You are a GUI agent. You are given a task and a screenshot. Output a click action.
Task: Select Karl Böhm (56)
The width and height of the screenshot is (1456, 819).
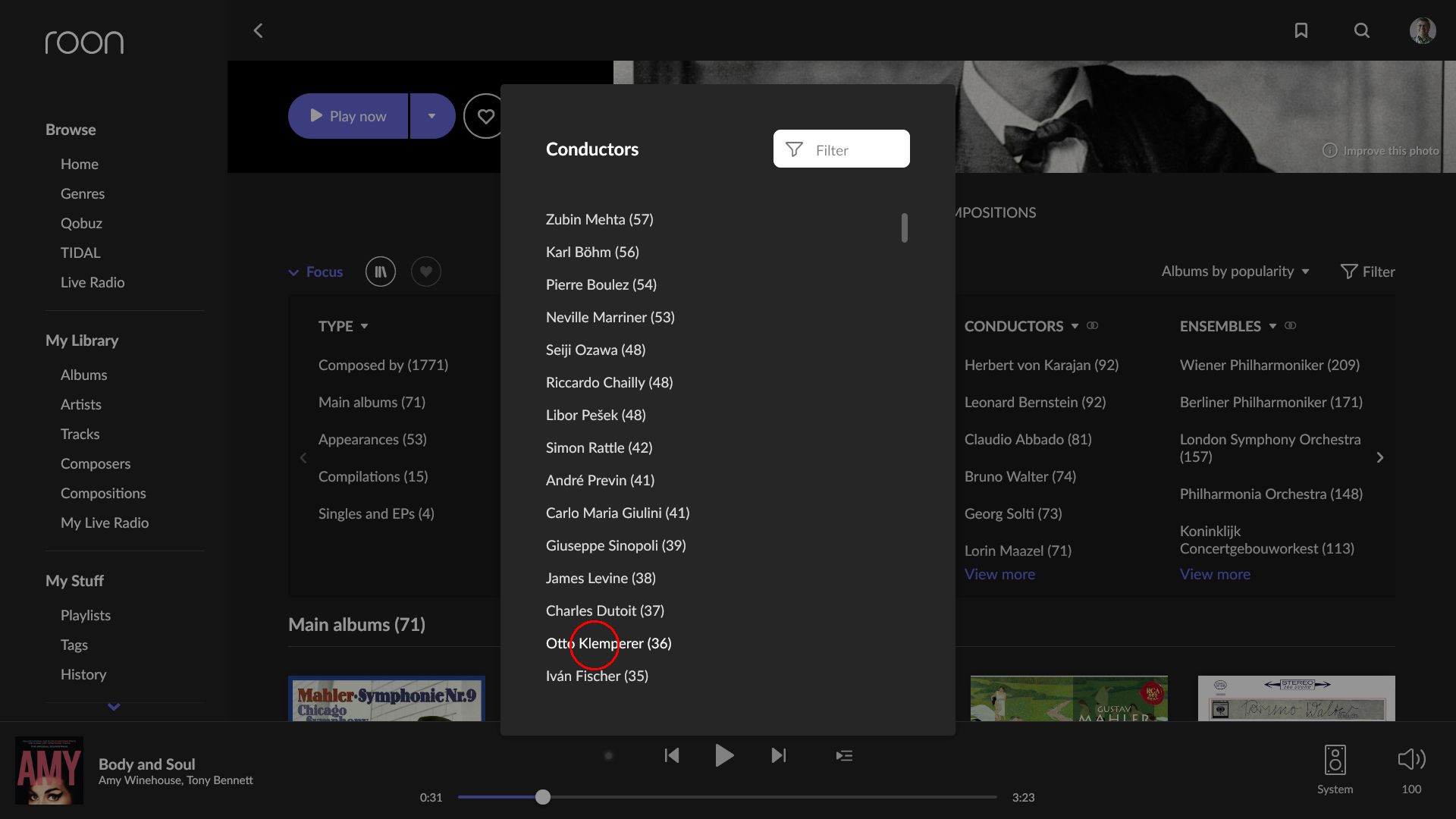point(592,252)
